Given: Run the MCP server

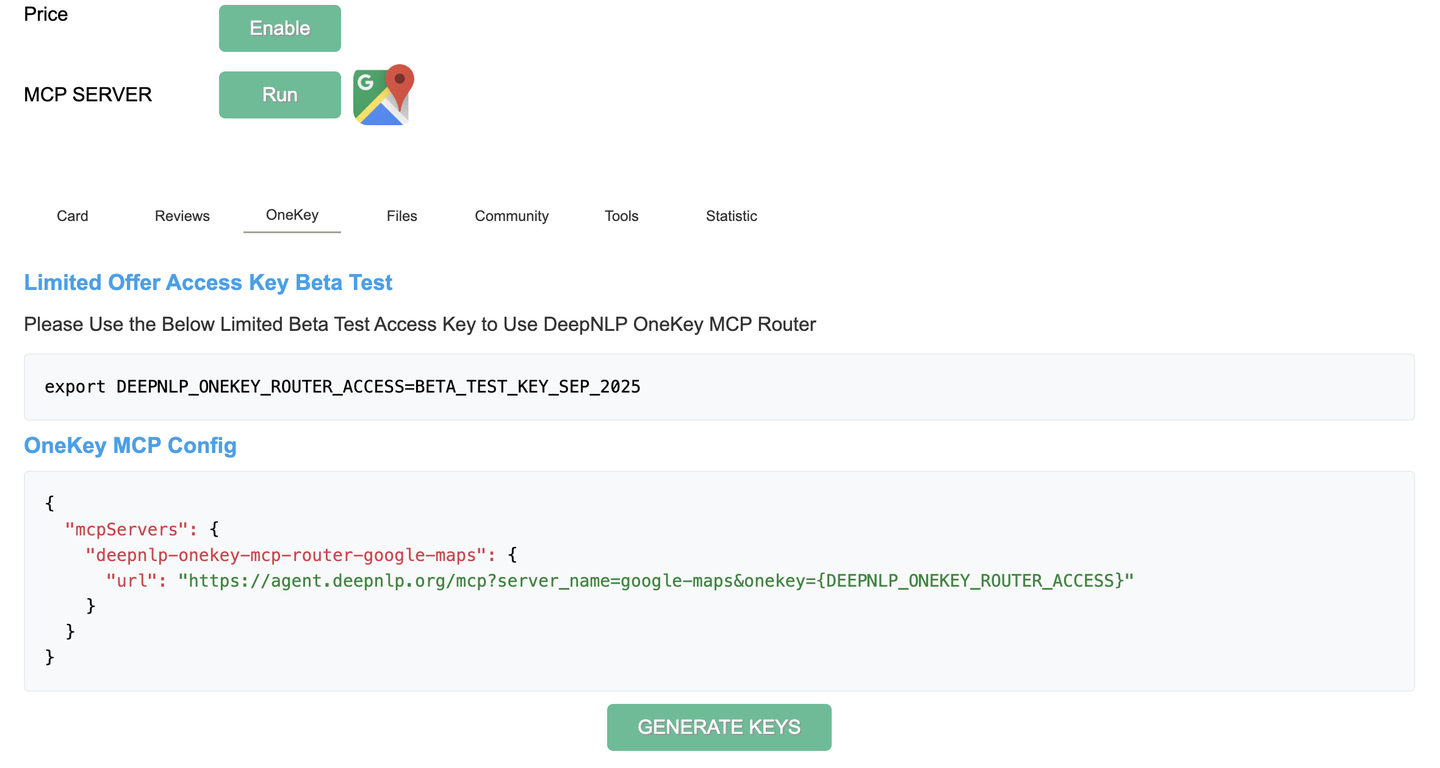Looking at the screenshot, I should click(x=280, y=95).
